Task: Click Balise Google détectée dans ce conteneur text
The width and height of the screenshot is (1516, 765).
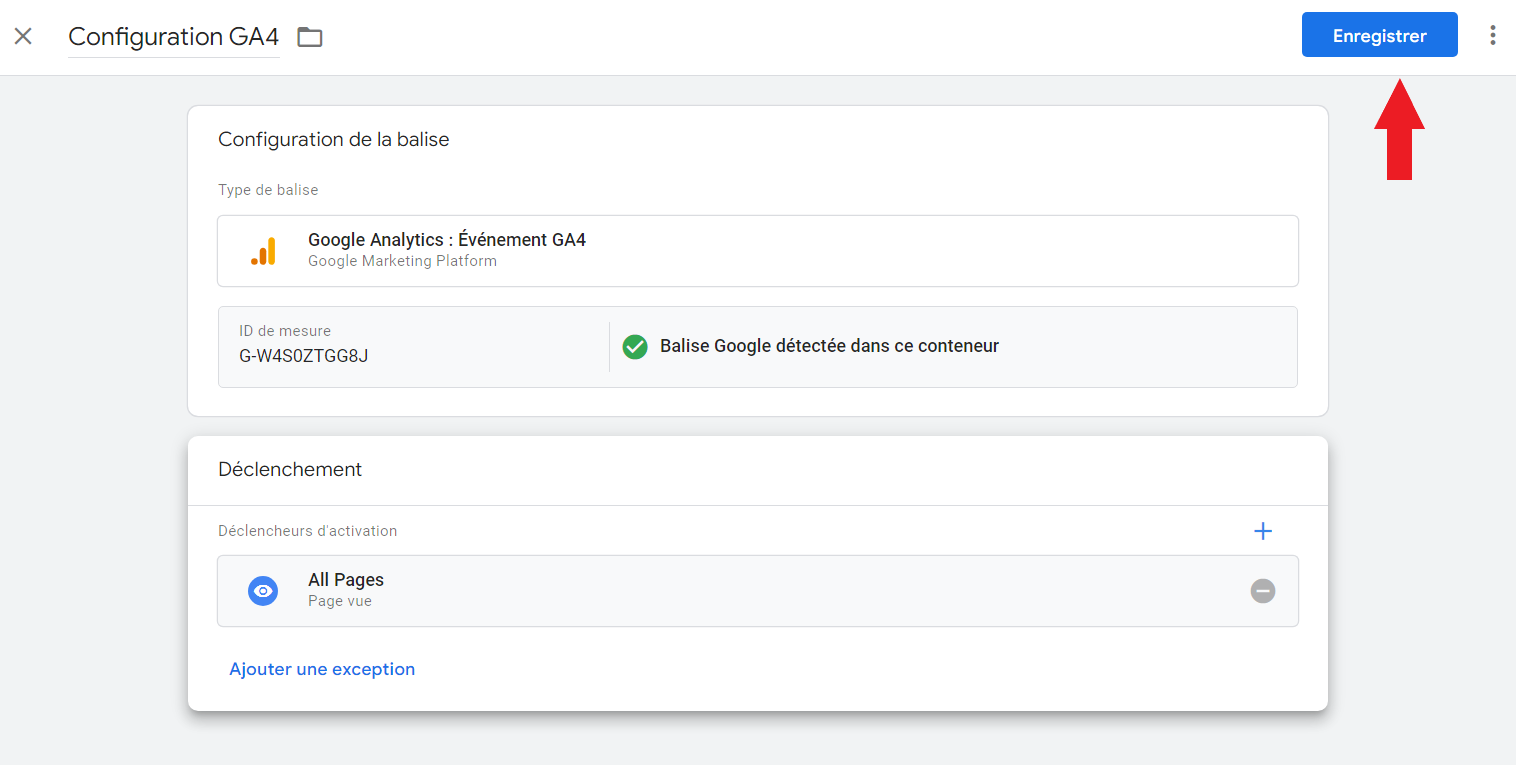Action: pyautogui.click(x=829, y=346)
